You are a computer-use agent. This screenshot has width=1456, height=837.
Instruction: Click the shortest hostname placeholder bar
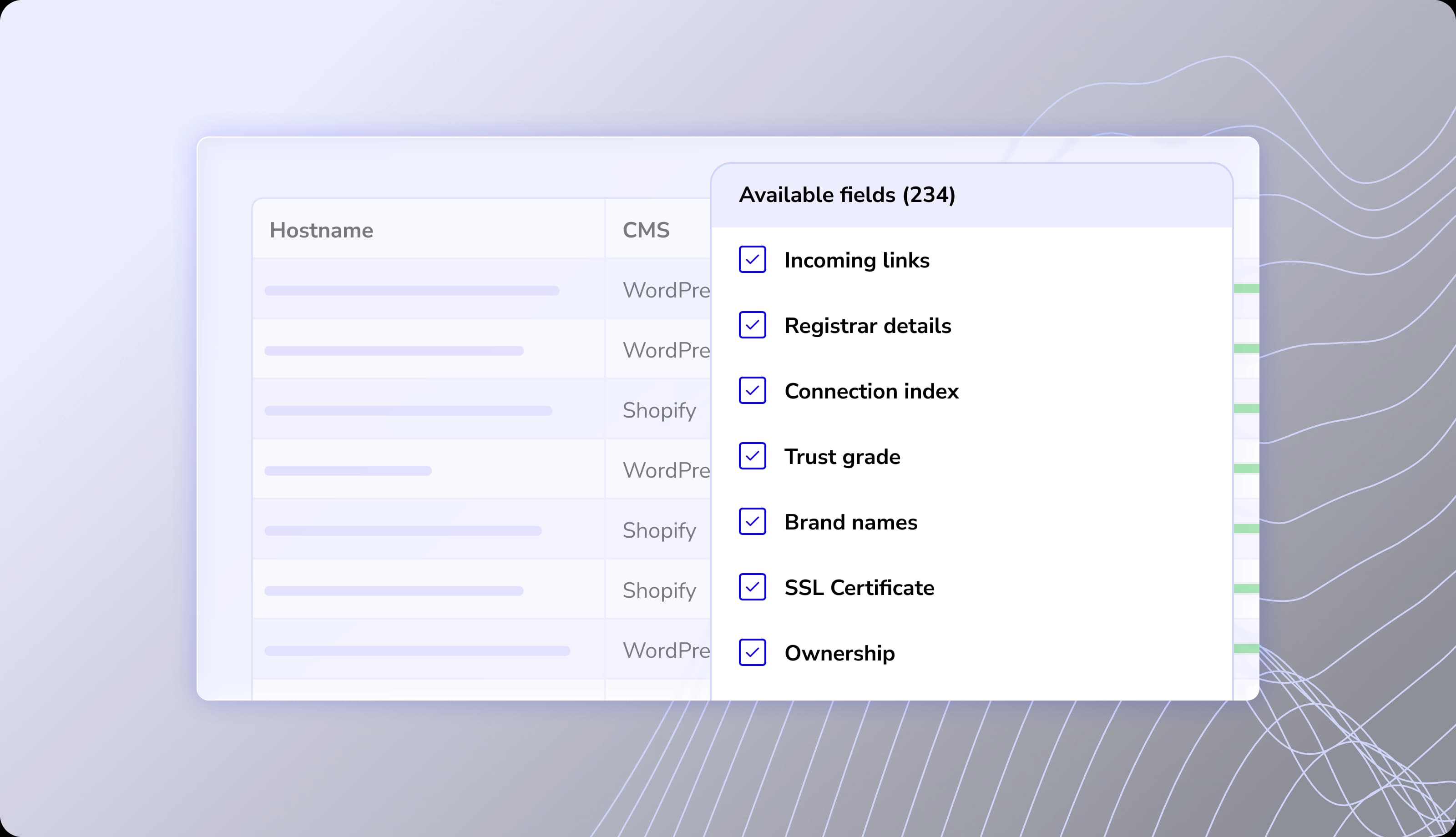[348, 471]
